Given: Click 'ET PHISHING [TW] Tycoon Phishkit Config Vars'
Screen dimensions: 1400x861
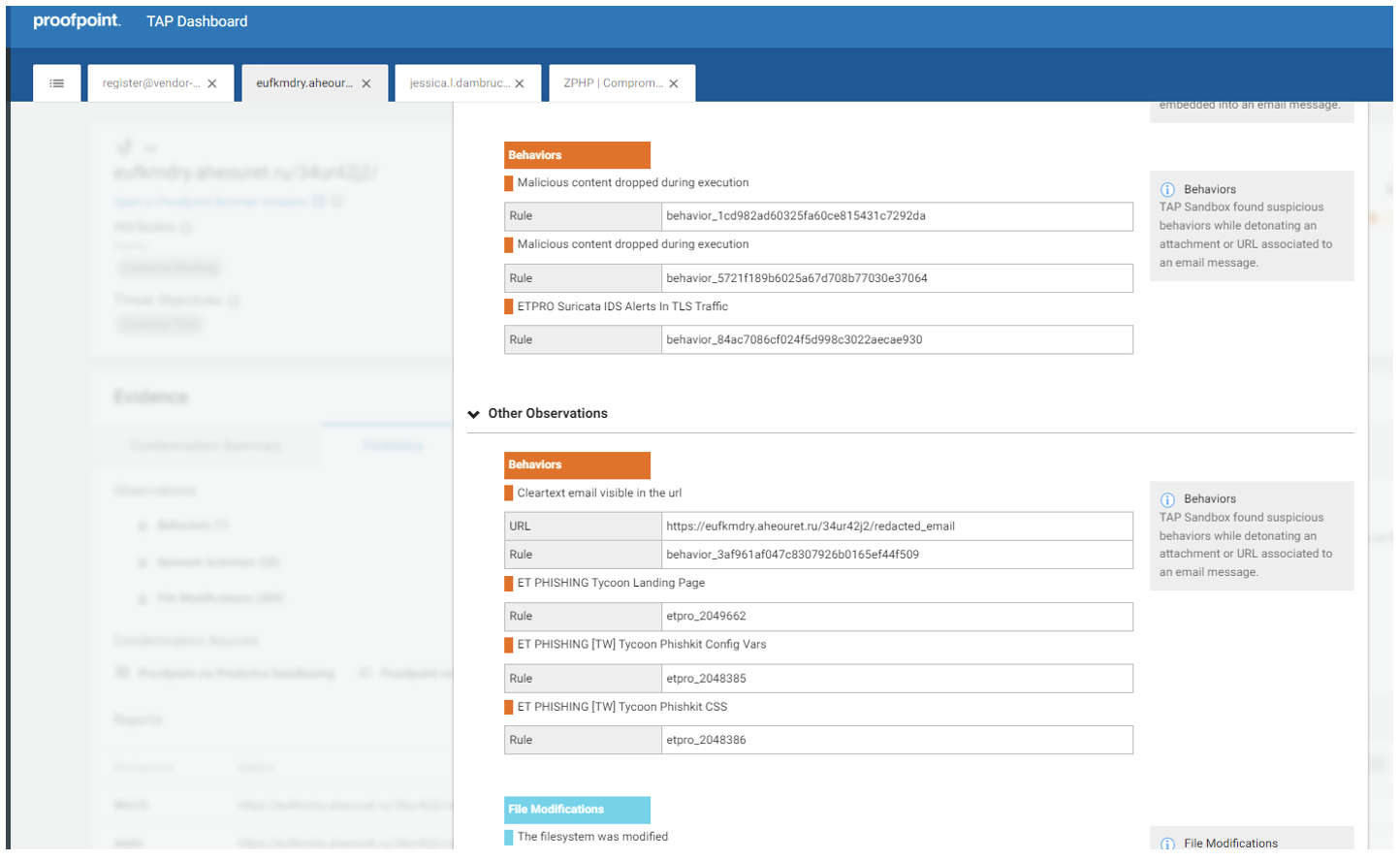Looking at the screenshot, I should point(642,645).
